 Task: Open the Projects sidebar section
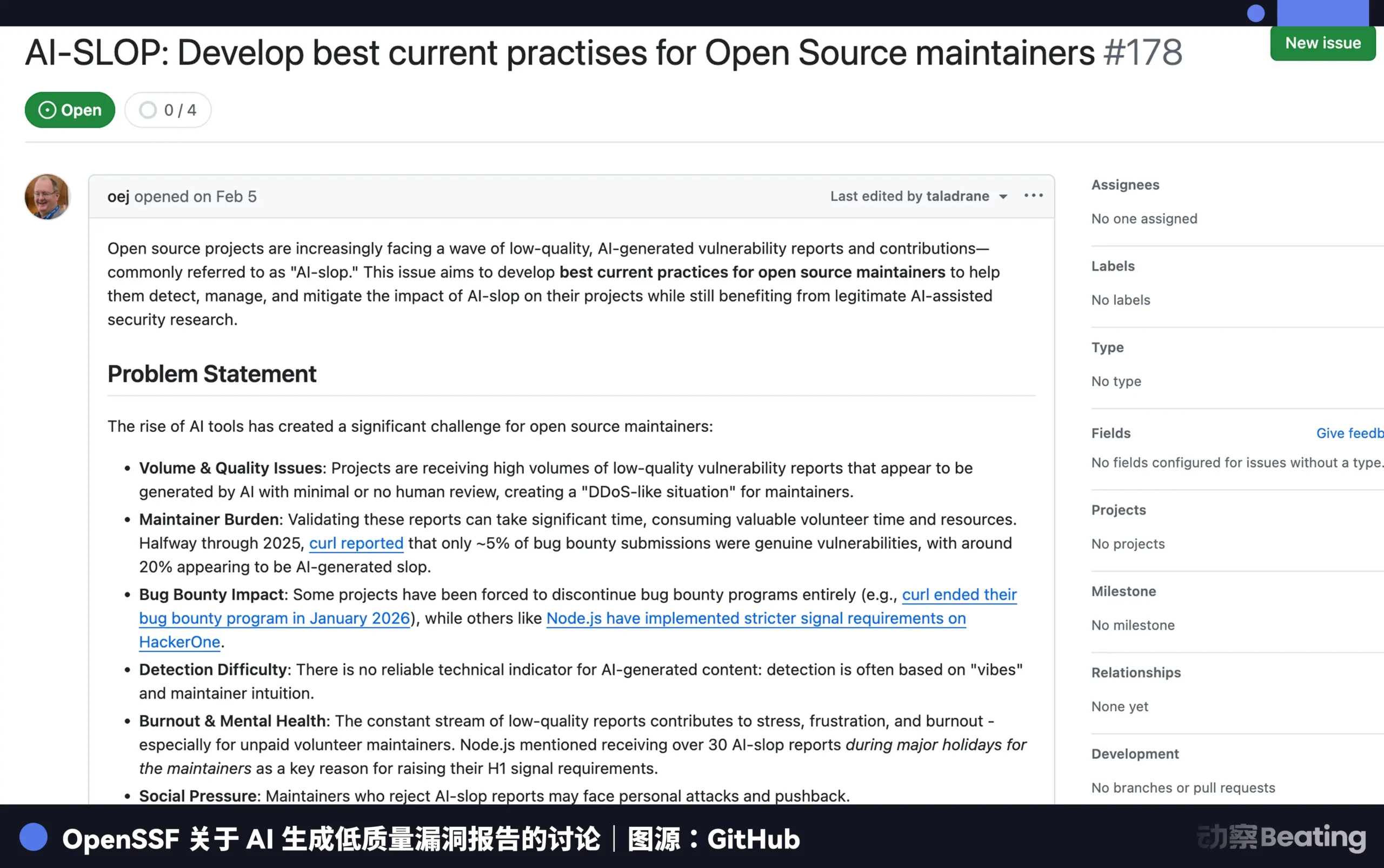pyautogui.click(x=1118, y=510)
